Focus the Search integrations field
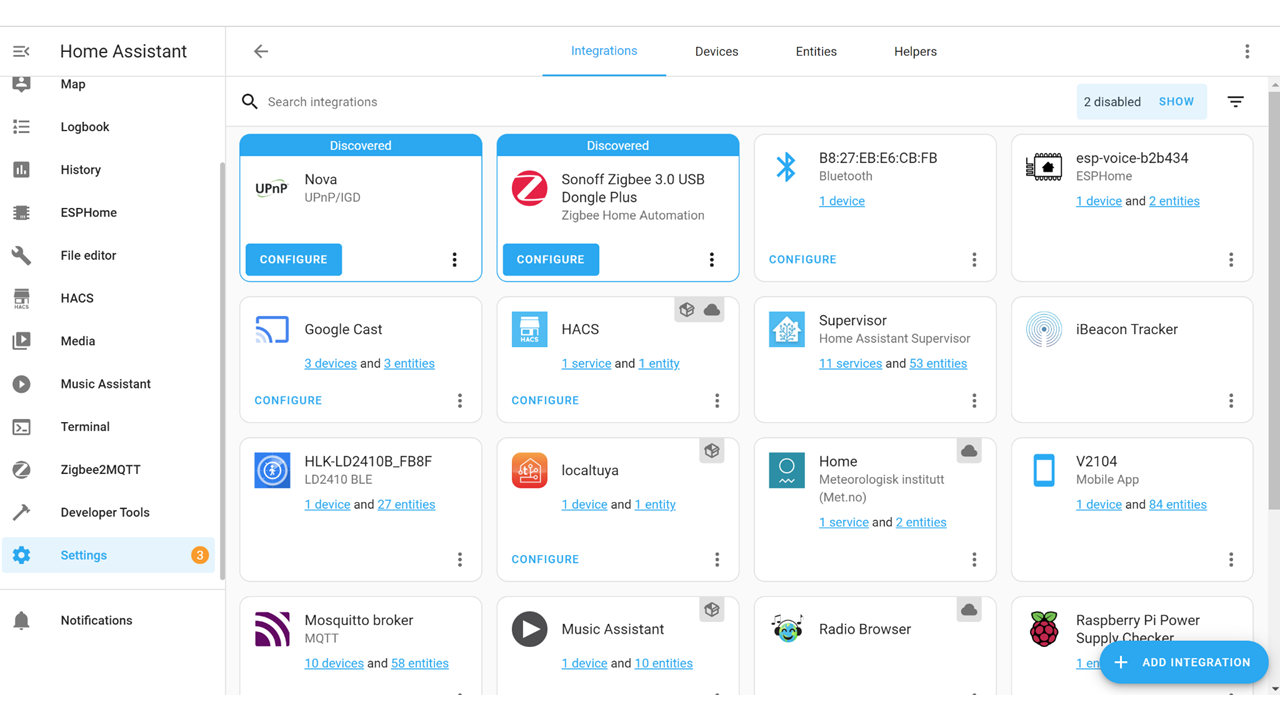 [x=650, y=102]
